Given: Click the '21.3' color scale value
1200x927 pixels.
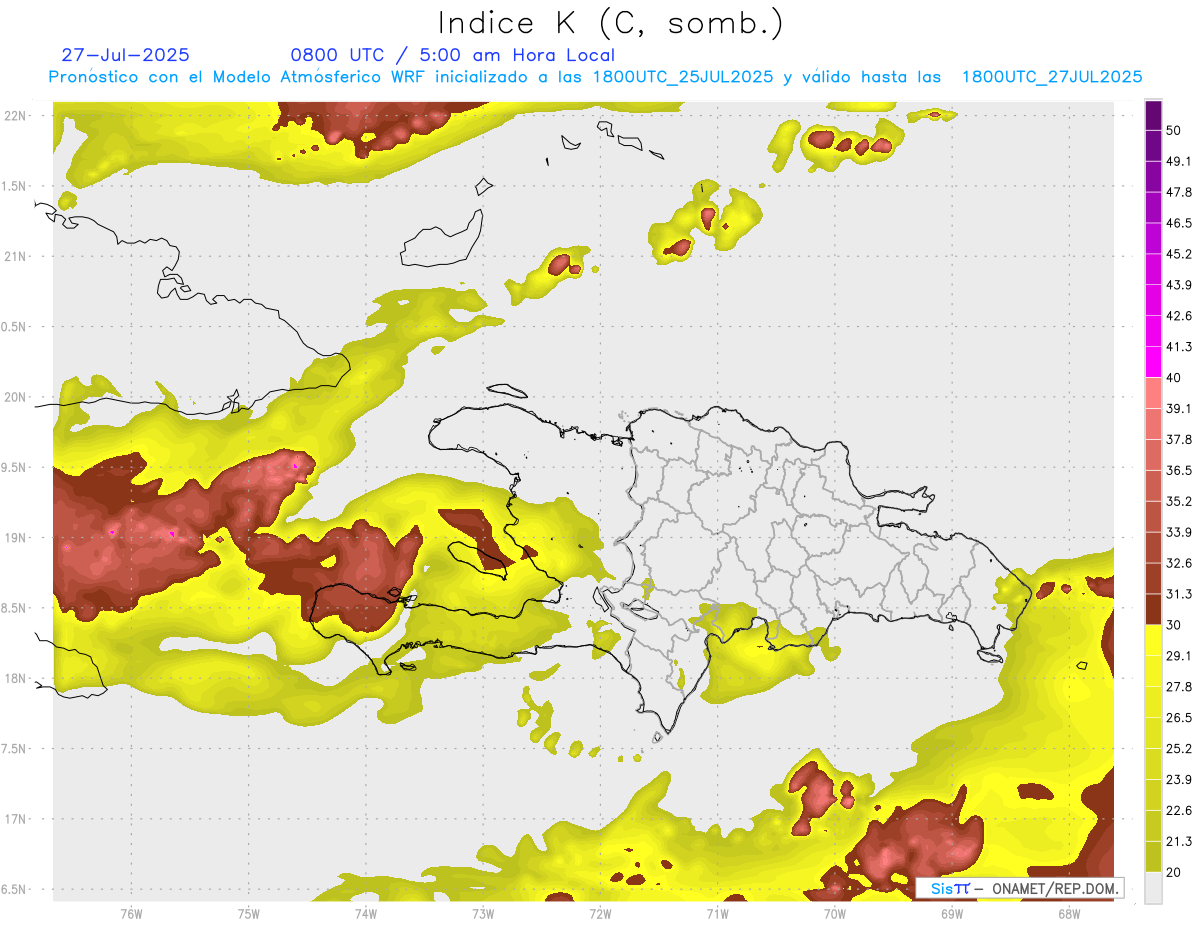Looking at the screenshot, I should [1179, 841].
